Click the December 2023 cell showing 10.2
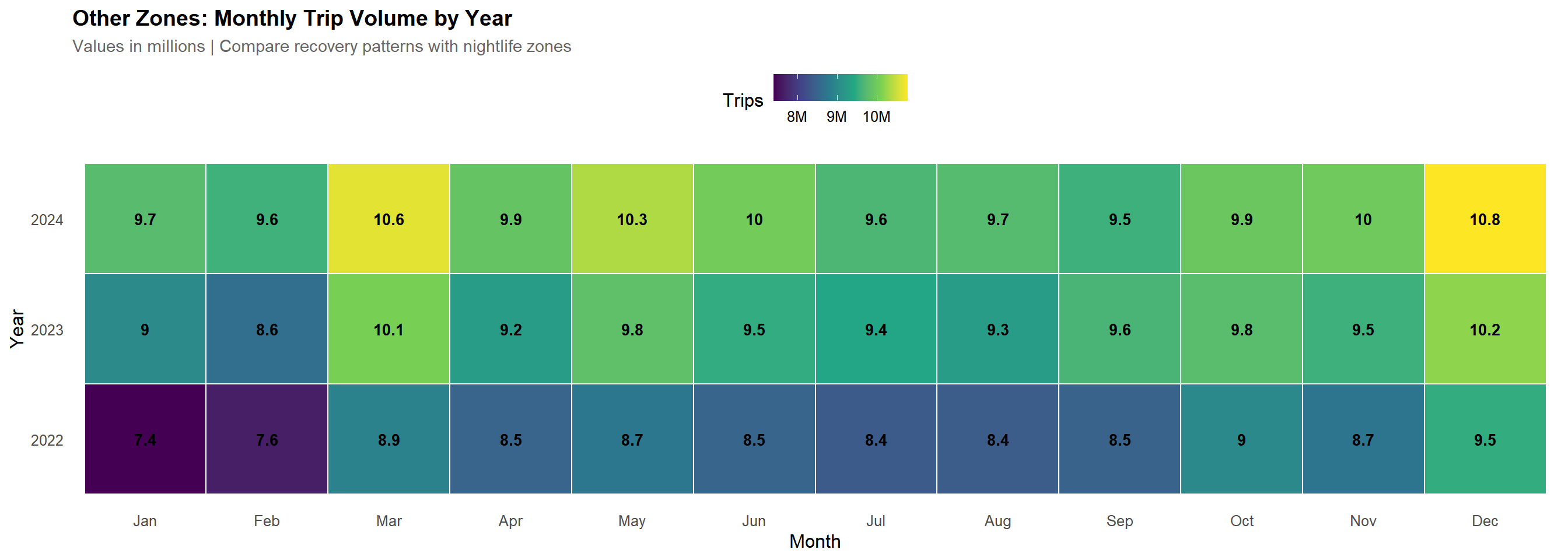The image size is (1568, 560). pos(1484,330)
